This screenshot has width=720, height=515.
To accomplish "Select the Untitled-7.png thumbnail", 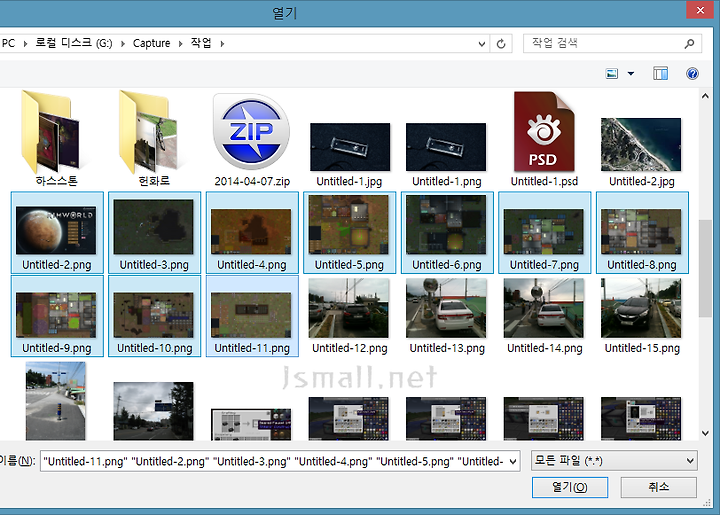I will tap(544, 231).
